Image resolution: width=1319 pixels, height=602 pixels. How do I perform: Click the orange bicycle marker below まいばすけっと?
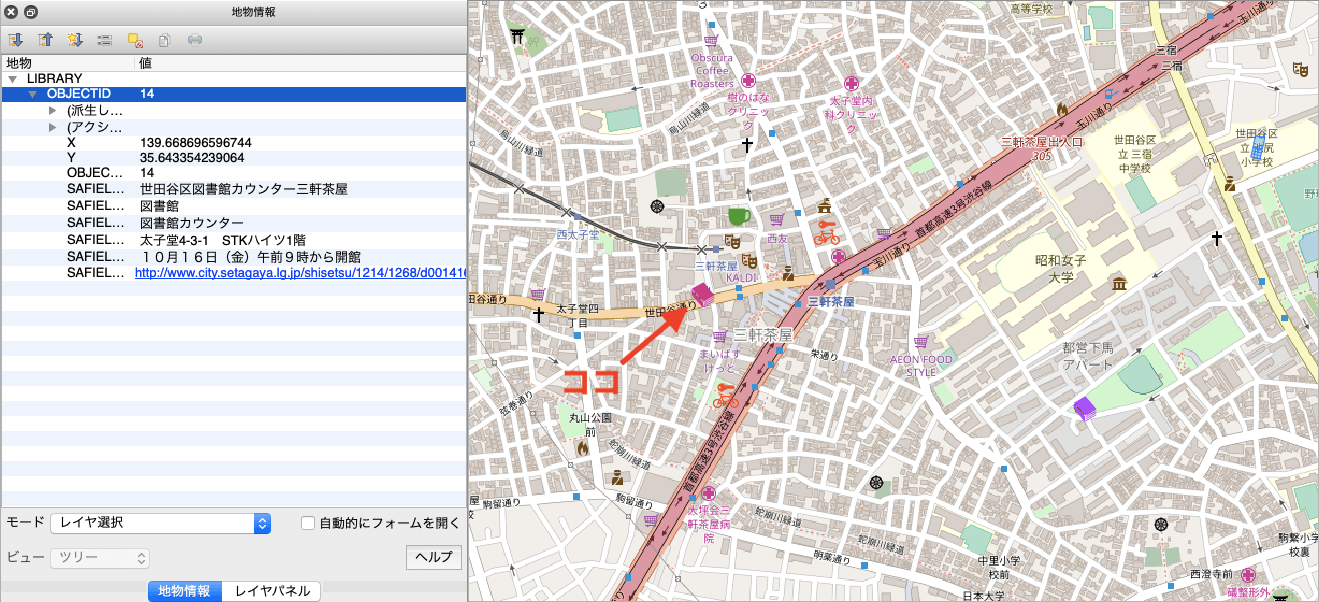(x=726, y=396)
